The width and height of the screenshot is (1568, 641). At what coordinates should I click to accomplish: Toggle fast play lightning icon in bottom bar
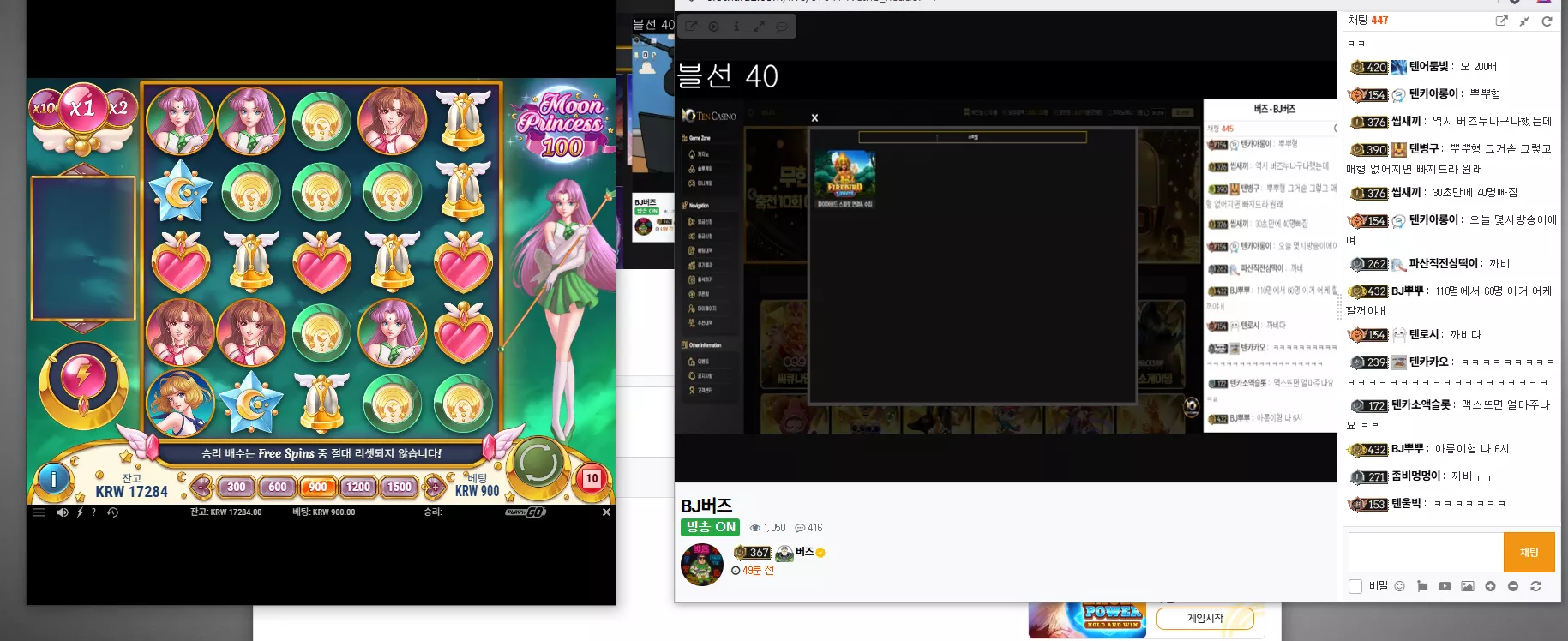pyautogui.click(x=80, y=512)
